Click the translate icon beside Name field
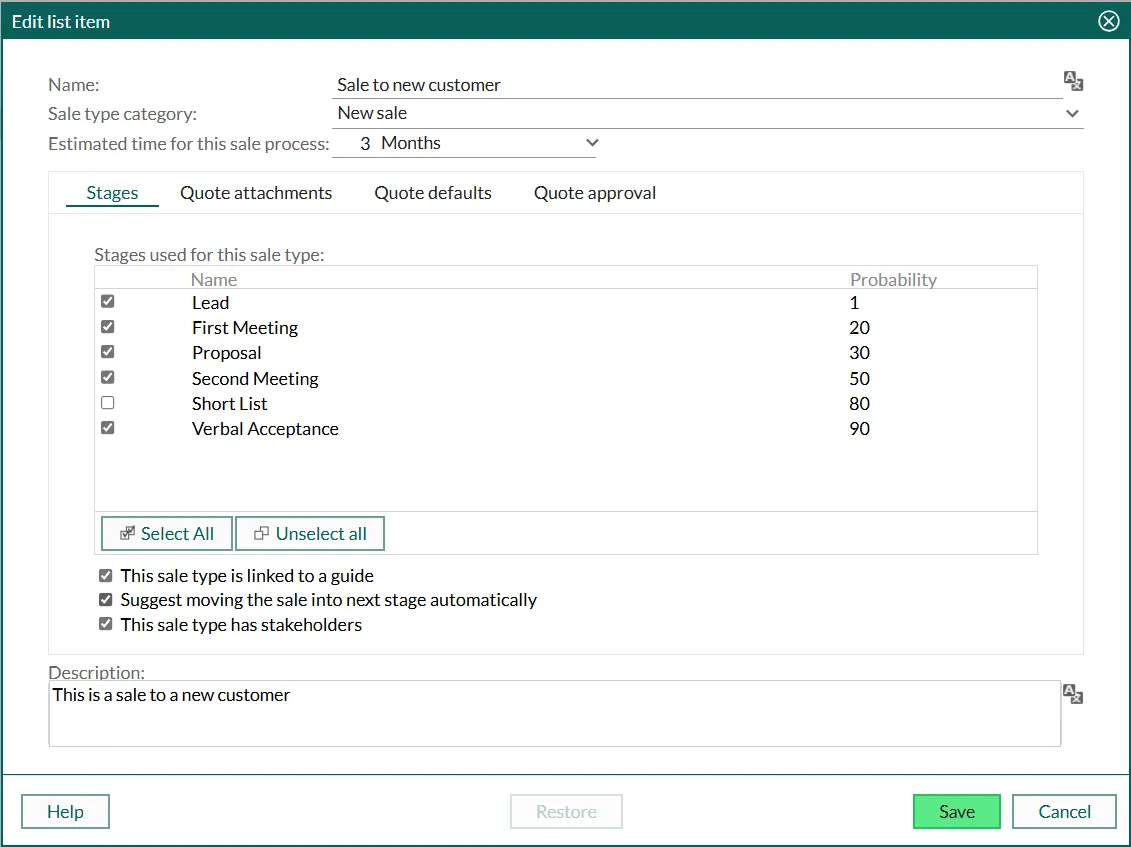 click(1073, 82)
